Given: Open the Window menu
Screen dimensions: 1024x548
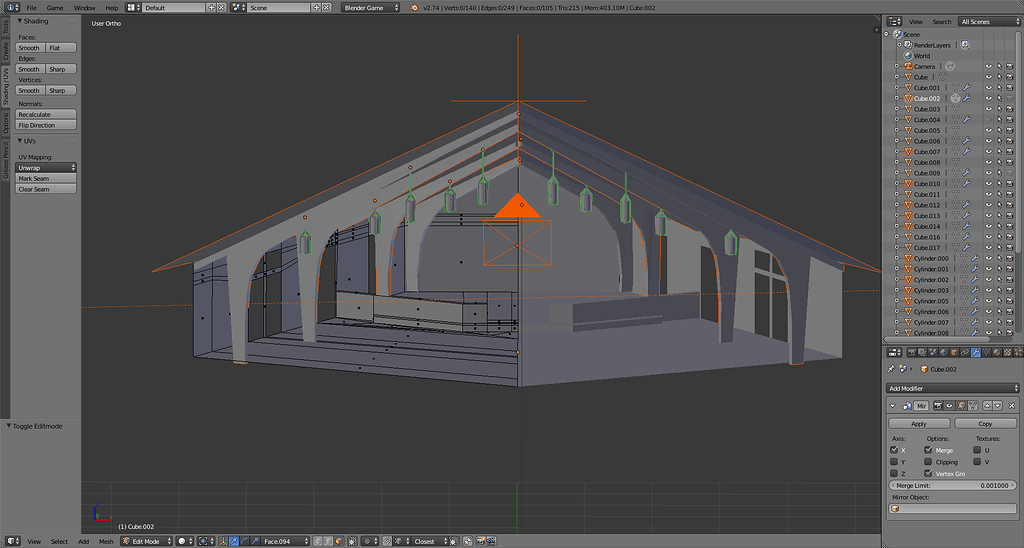Looking at the screenshot, I should (x=84, y=8).
